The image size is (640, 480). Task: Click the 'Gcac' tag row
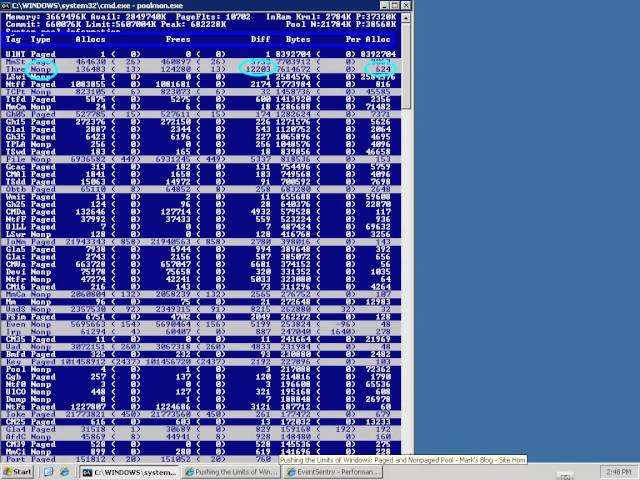(x=200, y=167)
